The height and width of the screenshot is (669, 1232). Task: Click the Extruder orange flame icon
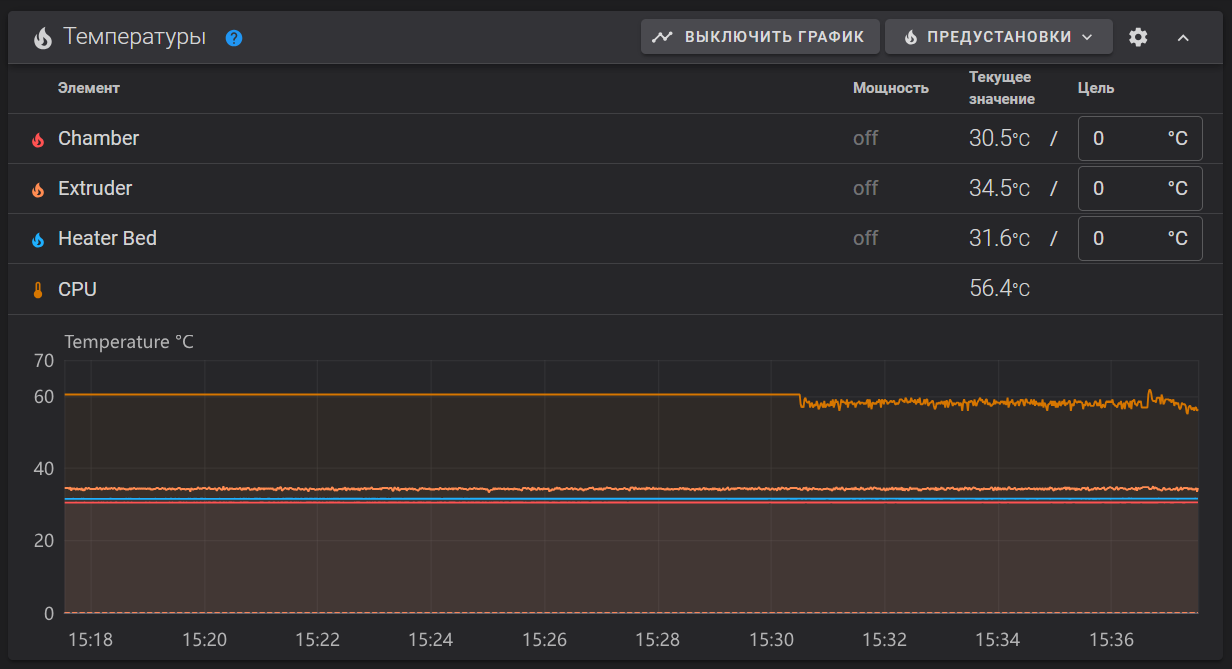(x=38, y=190)
